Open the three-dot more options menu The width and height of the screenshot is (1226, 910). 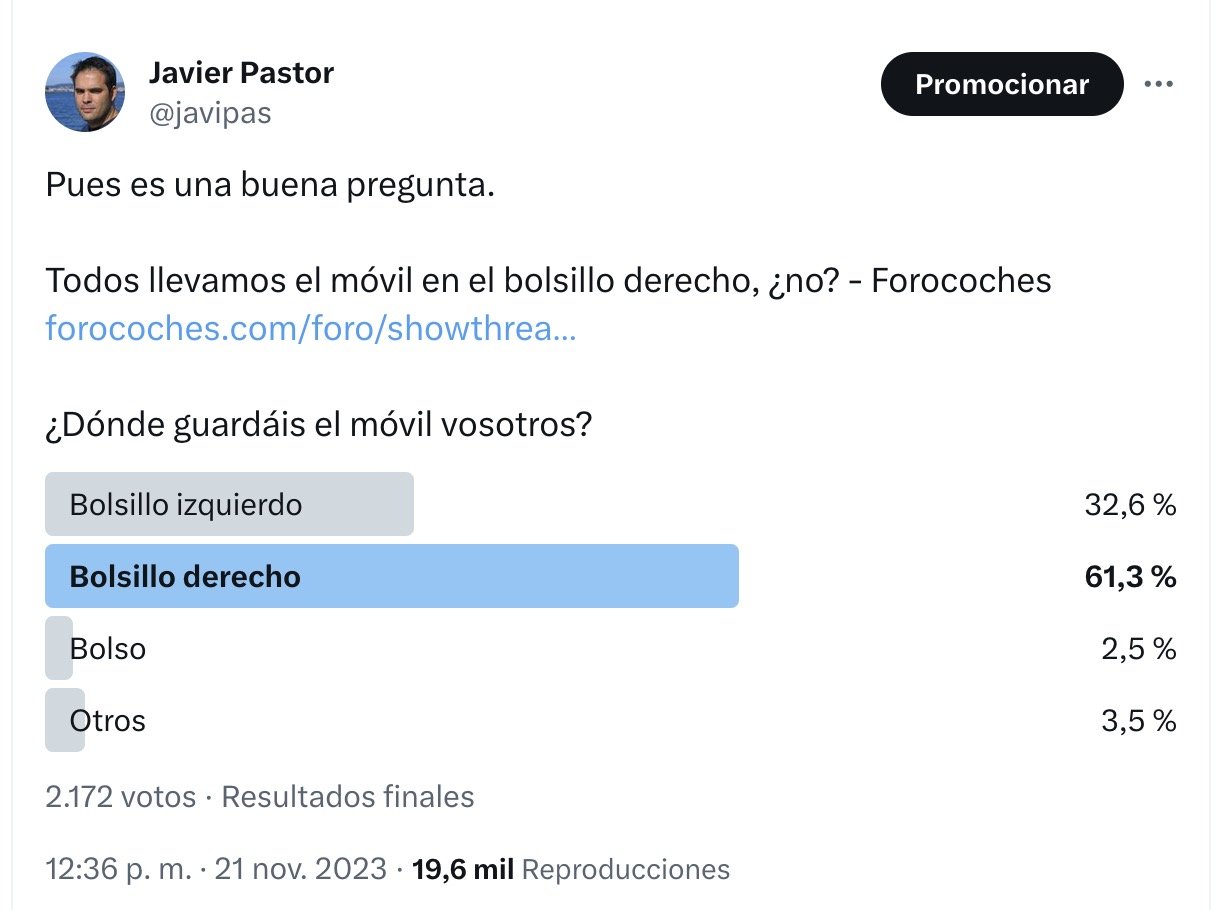(x=1158, y=84)
